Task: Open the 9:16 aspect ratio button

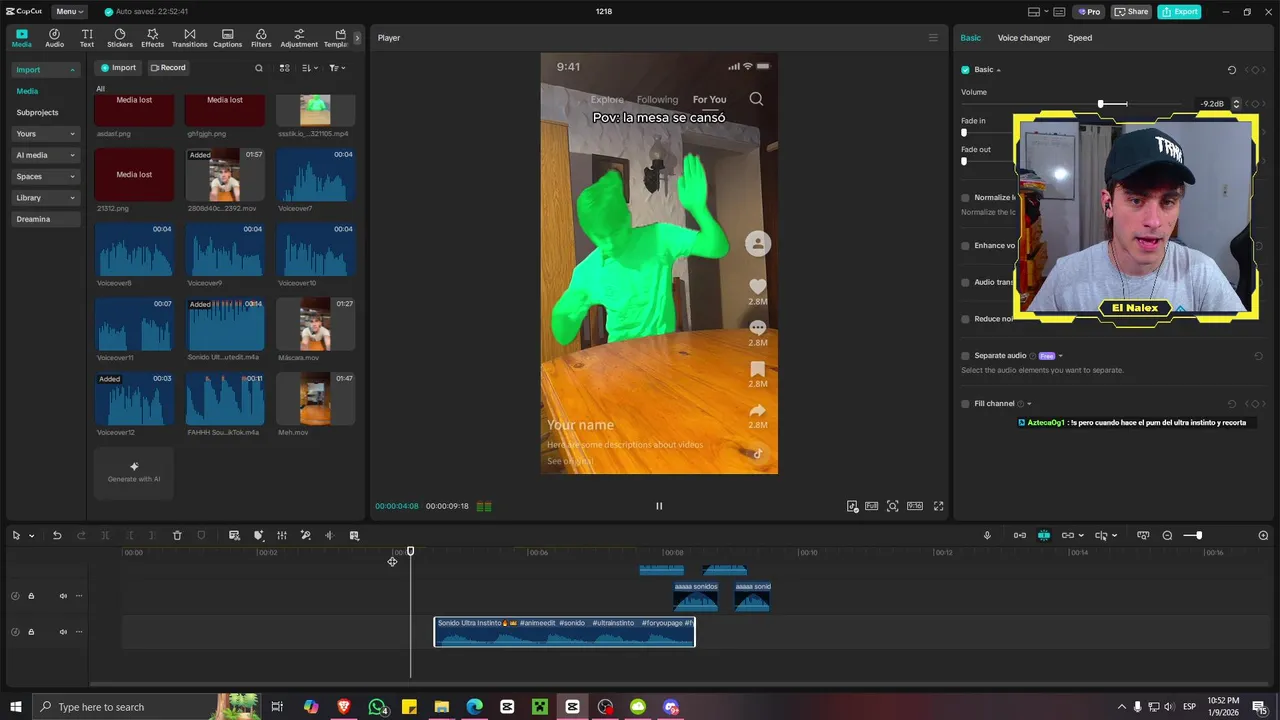Action: click(x=914, y=506)
